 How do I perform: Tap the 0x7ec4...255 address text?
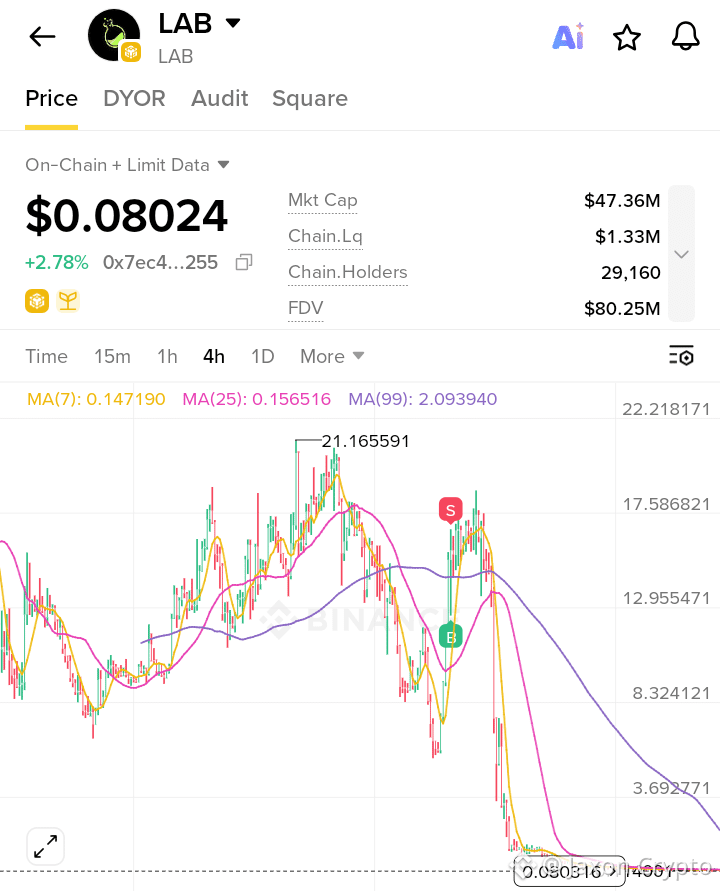tap(160, 263)
